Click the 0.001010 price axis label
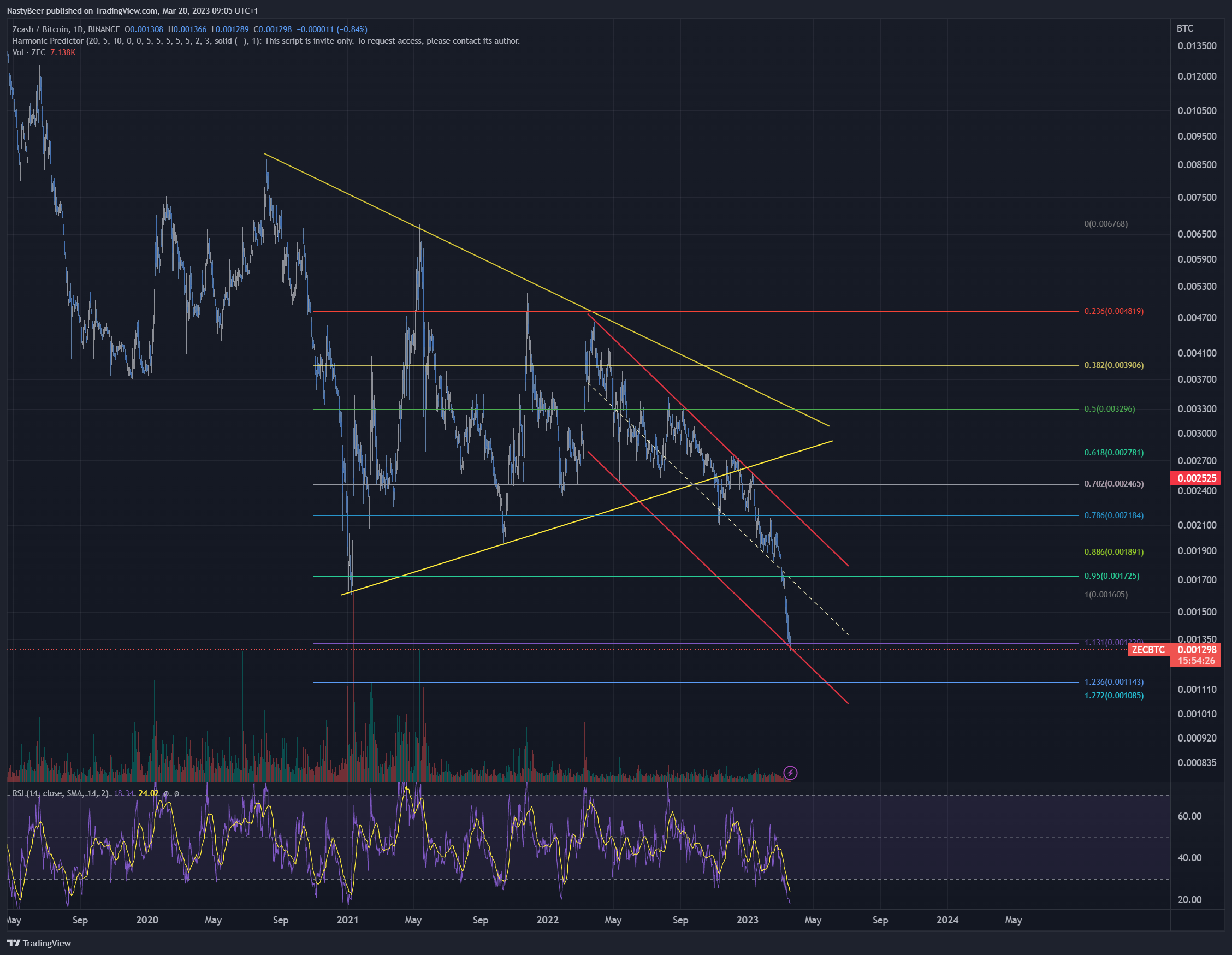The width and height of the screenshot is (1232, 955). tap(1197, 714)
